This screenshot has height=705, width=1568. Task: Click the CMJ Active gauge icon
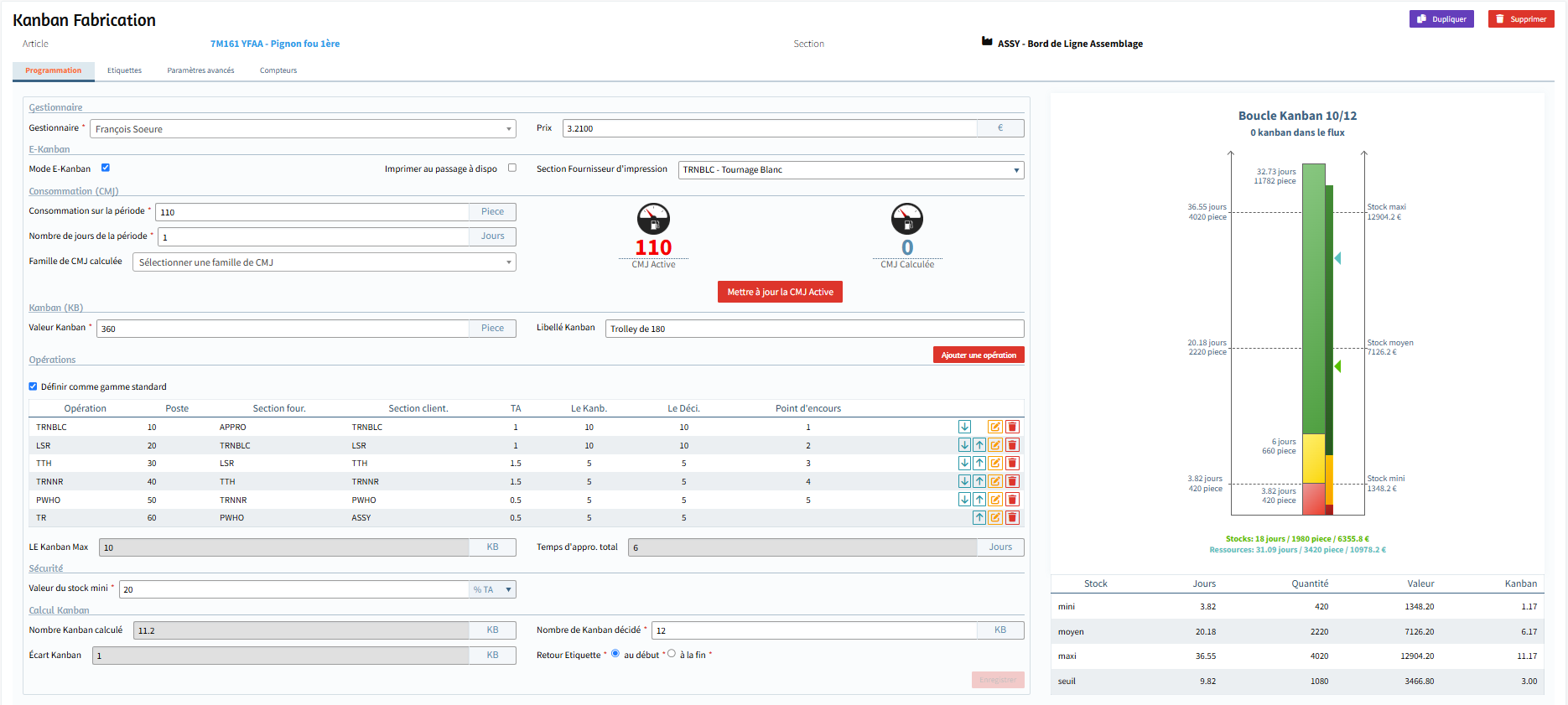click(x=653, y=219)
